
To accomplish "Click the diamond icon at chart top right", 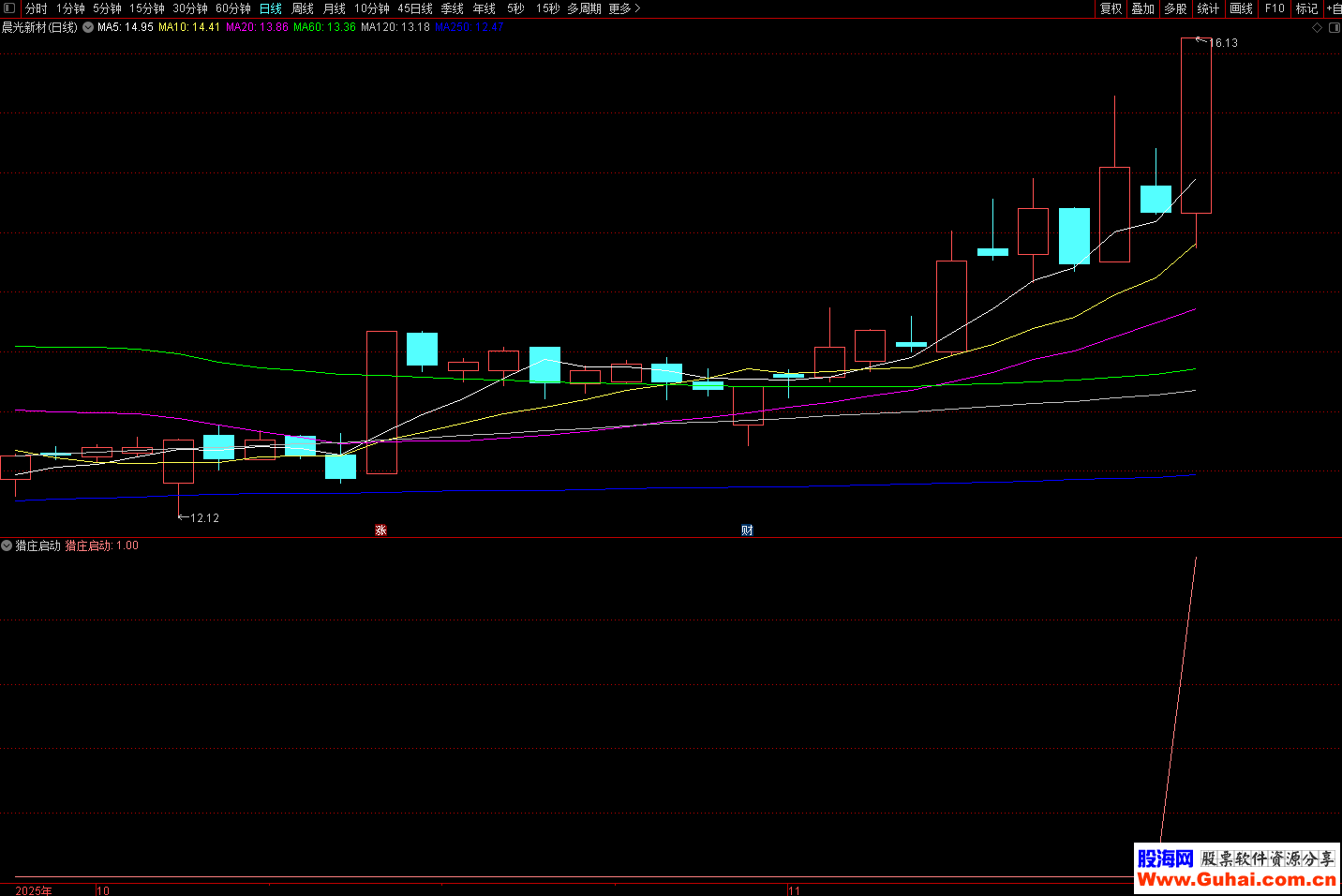I will (x=1317, y=28).
